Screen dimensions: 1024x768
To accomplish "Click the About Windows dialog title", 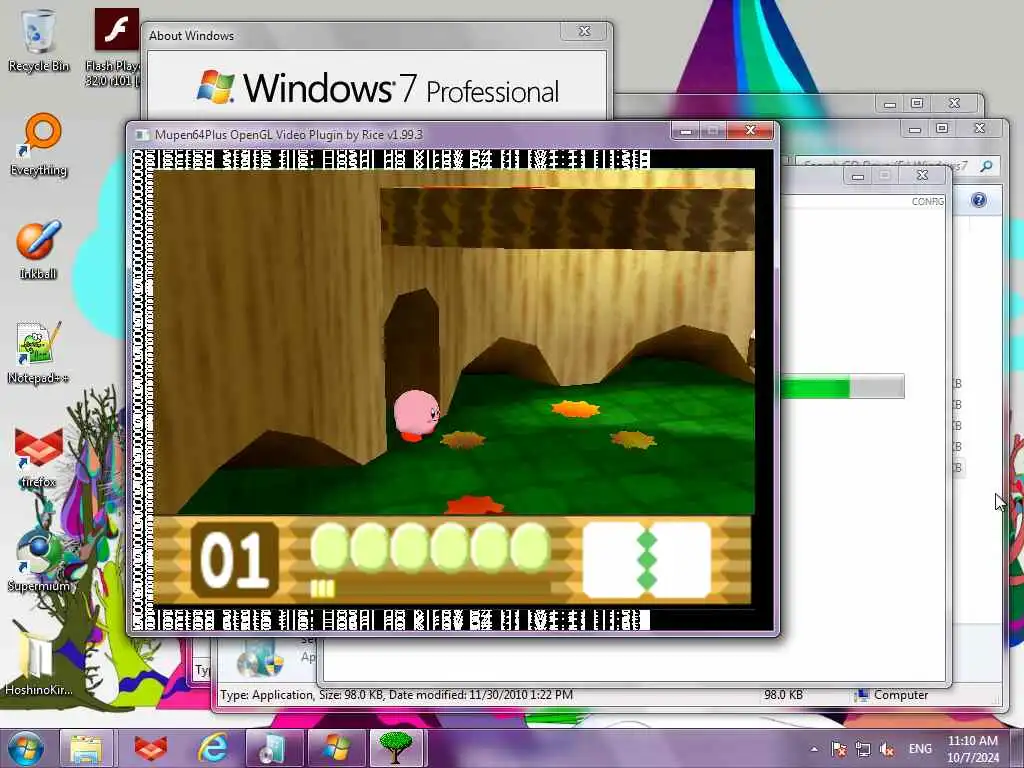I will point(191,36).
